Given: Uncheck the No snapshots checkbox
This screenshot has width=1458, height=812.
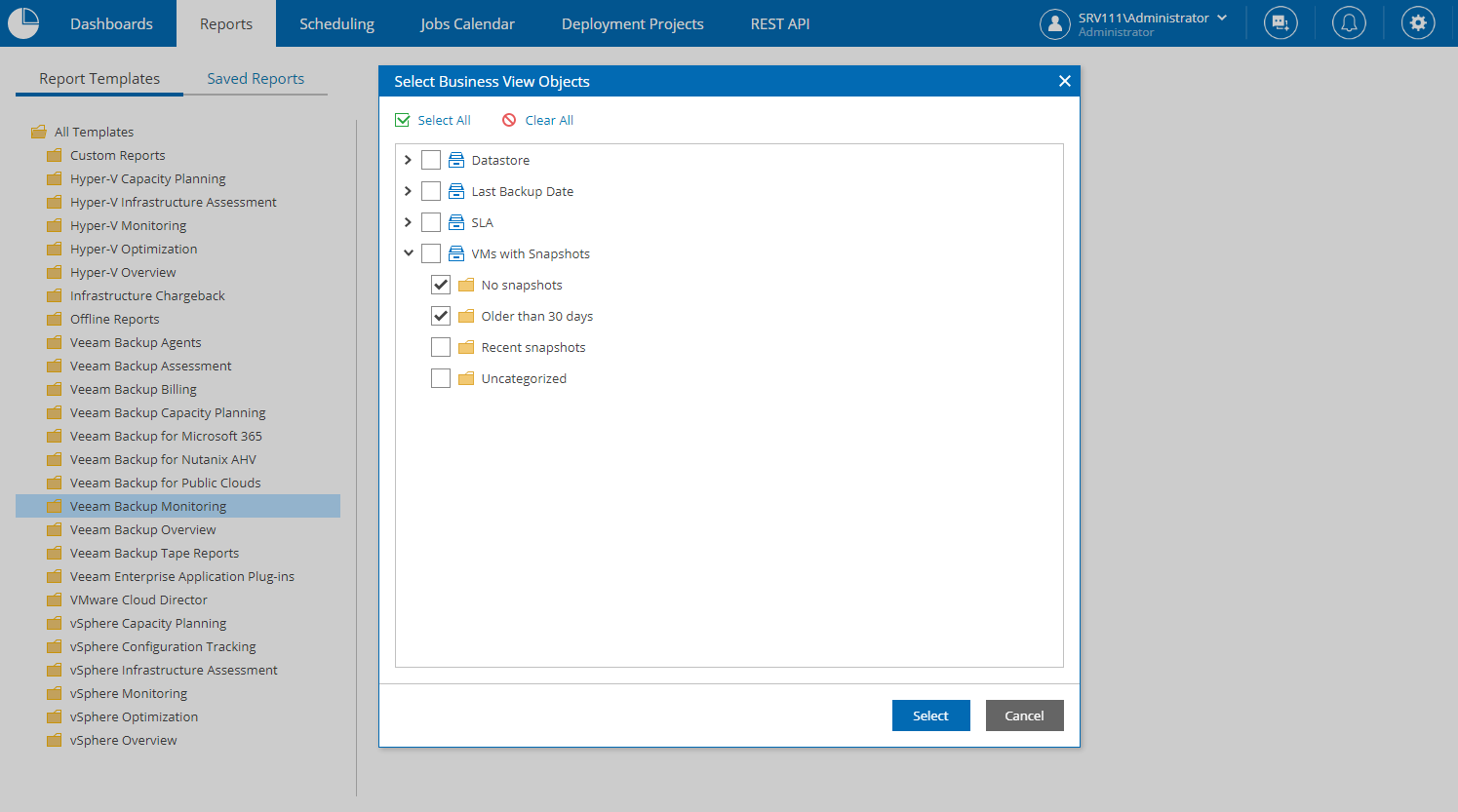Looking at the screenshot, I should click(441, 285).
